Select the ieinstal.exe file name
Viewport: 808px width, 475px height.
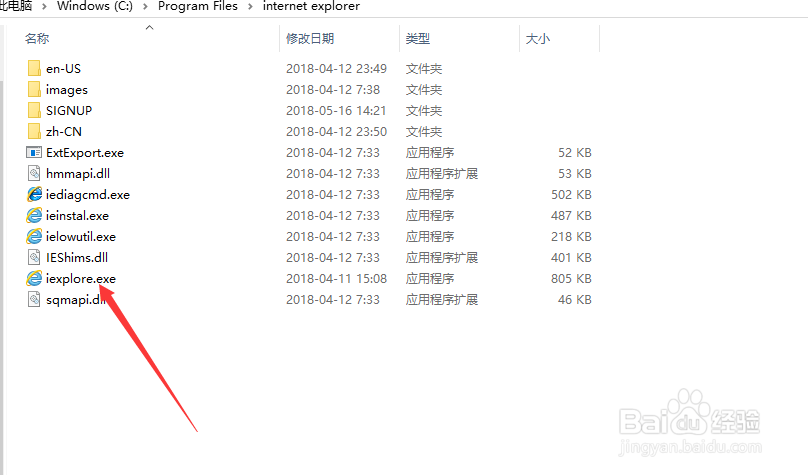coord(77,215)
